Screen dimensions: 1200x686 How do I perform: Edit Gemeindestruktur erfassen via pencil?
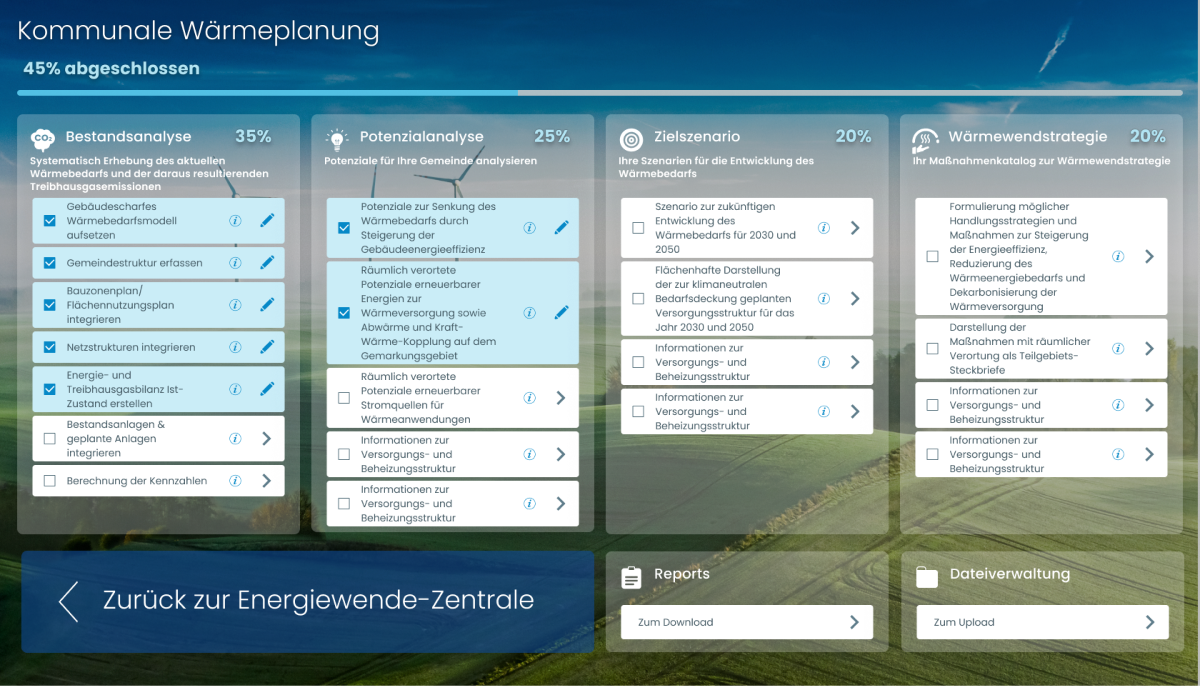[x=267, y=263]
